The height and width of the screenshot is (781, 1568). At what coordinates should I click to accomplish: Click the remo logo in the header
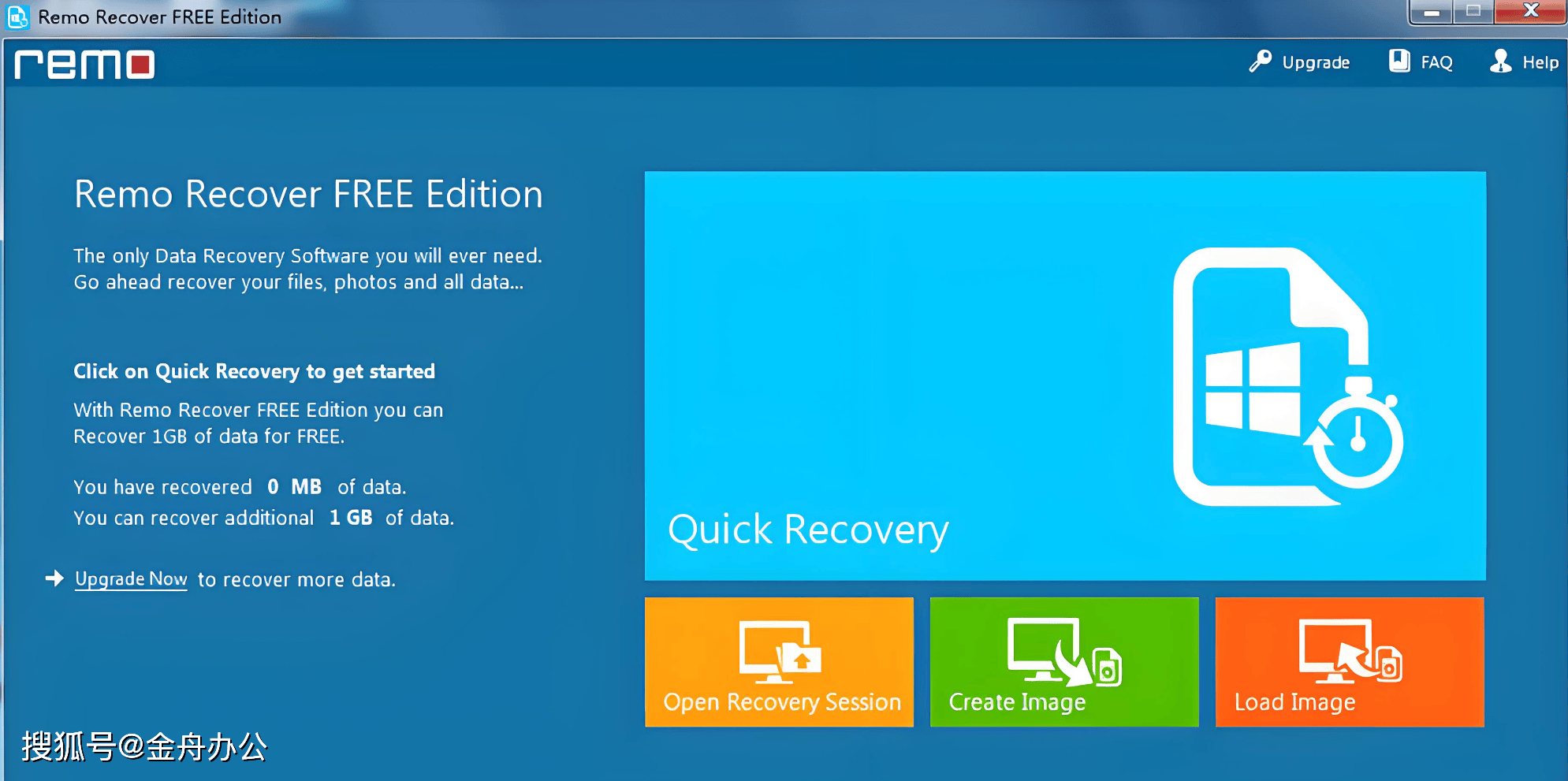pos(84,65)
